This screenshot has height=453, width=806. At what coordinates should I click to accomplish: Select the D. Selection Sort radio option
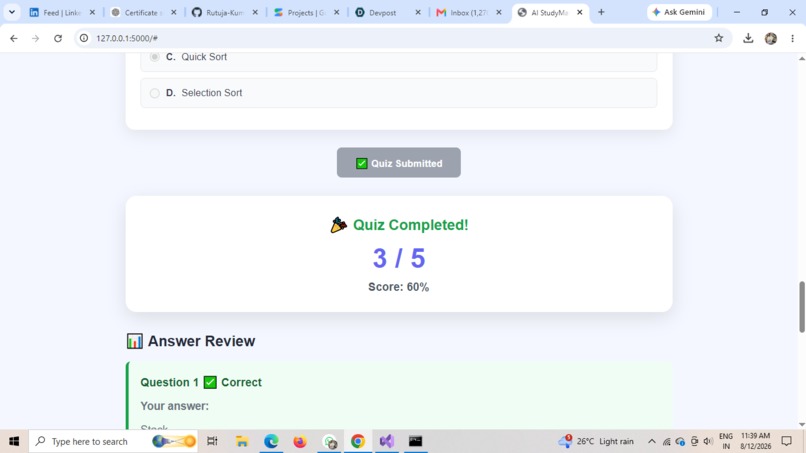pyautogui.click(x=155, y=93)
